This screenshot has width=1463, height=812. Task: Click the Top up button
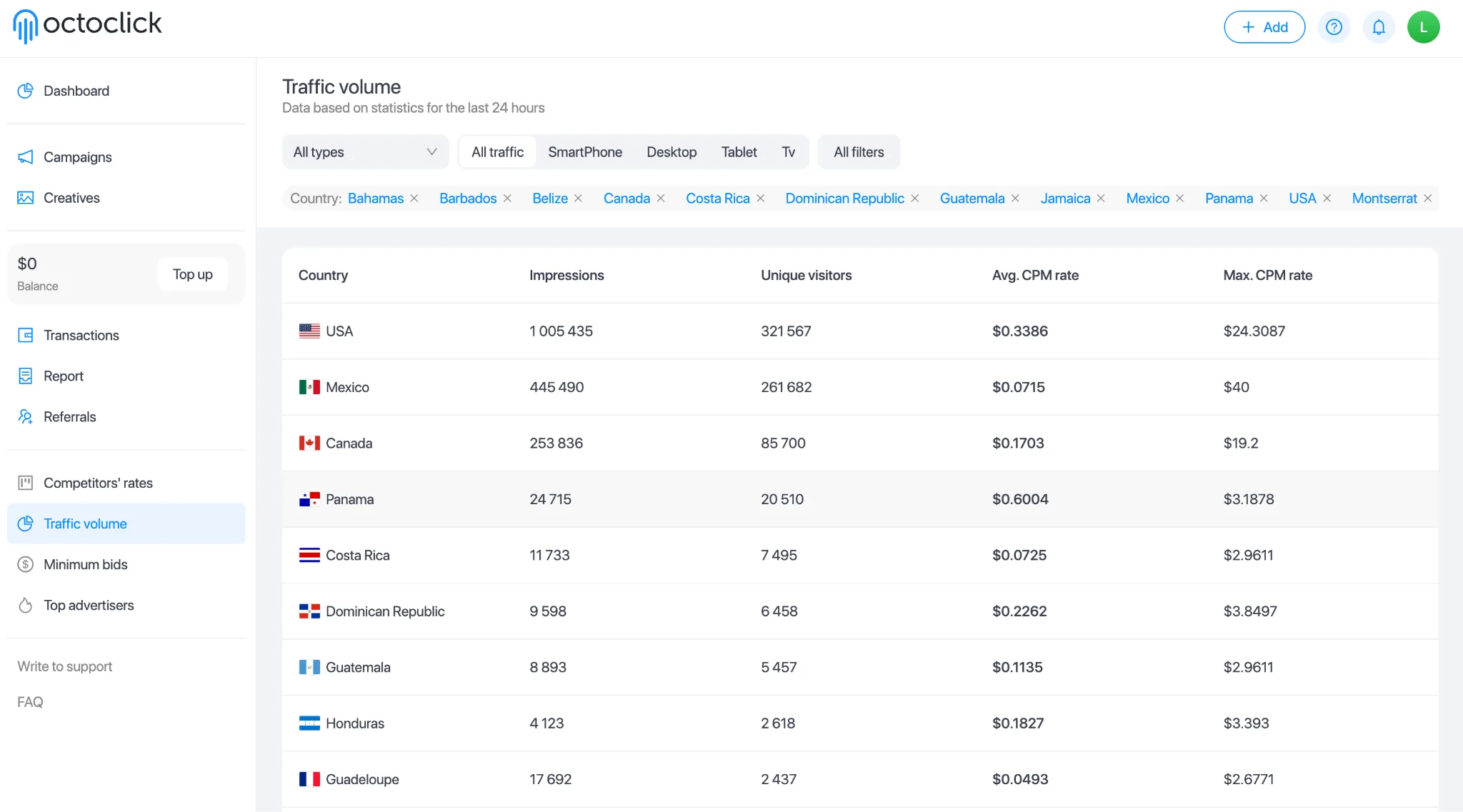point(193,274)
